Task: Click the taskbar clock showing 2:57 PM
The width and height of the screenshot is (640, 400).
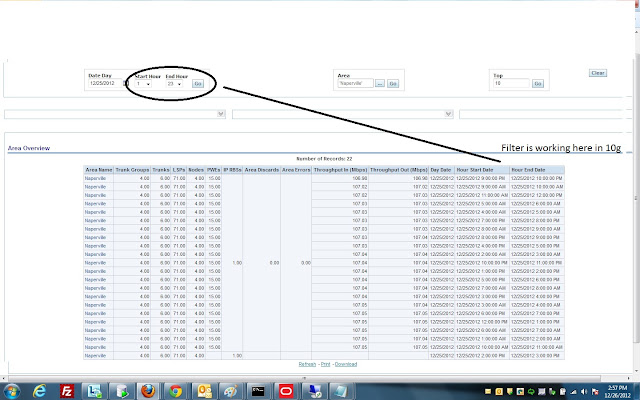Action: [619, 391]
